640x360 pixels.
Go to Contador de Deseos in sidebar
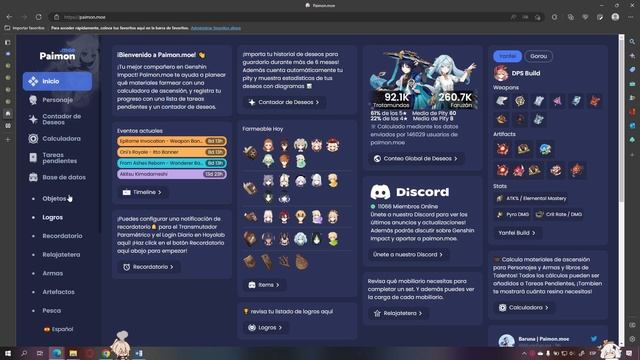pyautogui.click(x=57, y=119)
